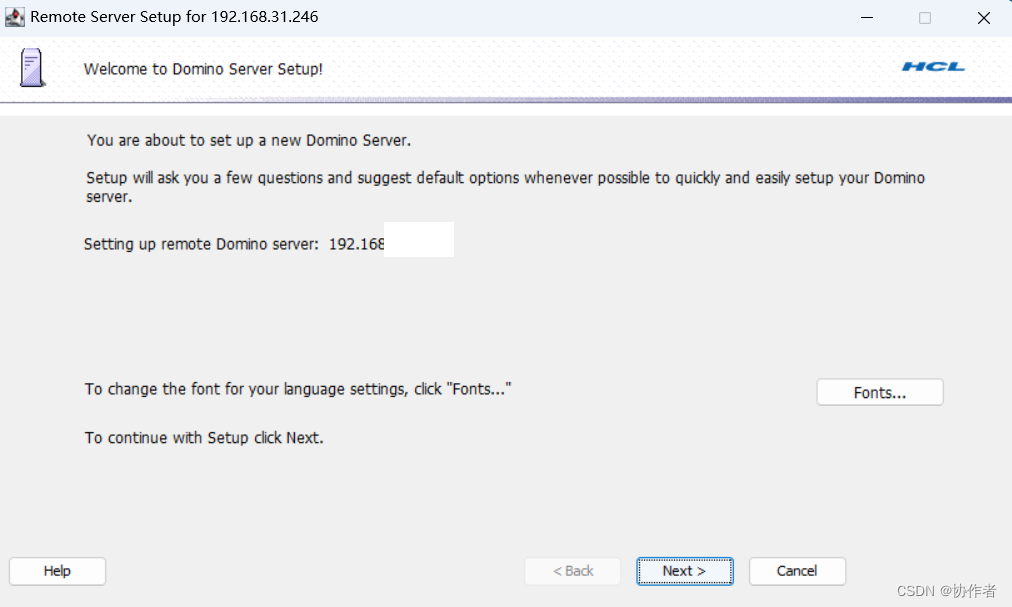The image size is (1012, 607).
Task: Click the HCL logo in header
Action: point(932,67)
